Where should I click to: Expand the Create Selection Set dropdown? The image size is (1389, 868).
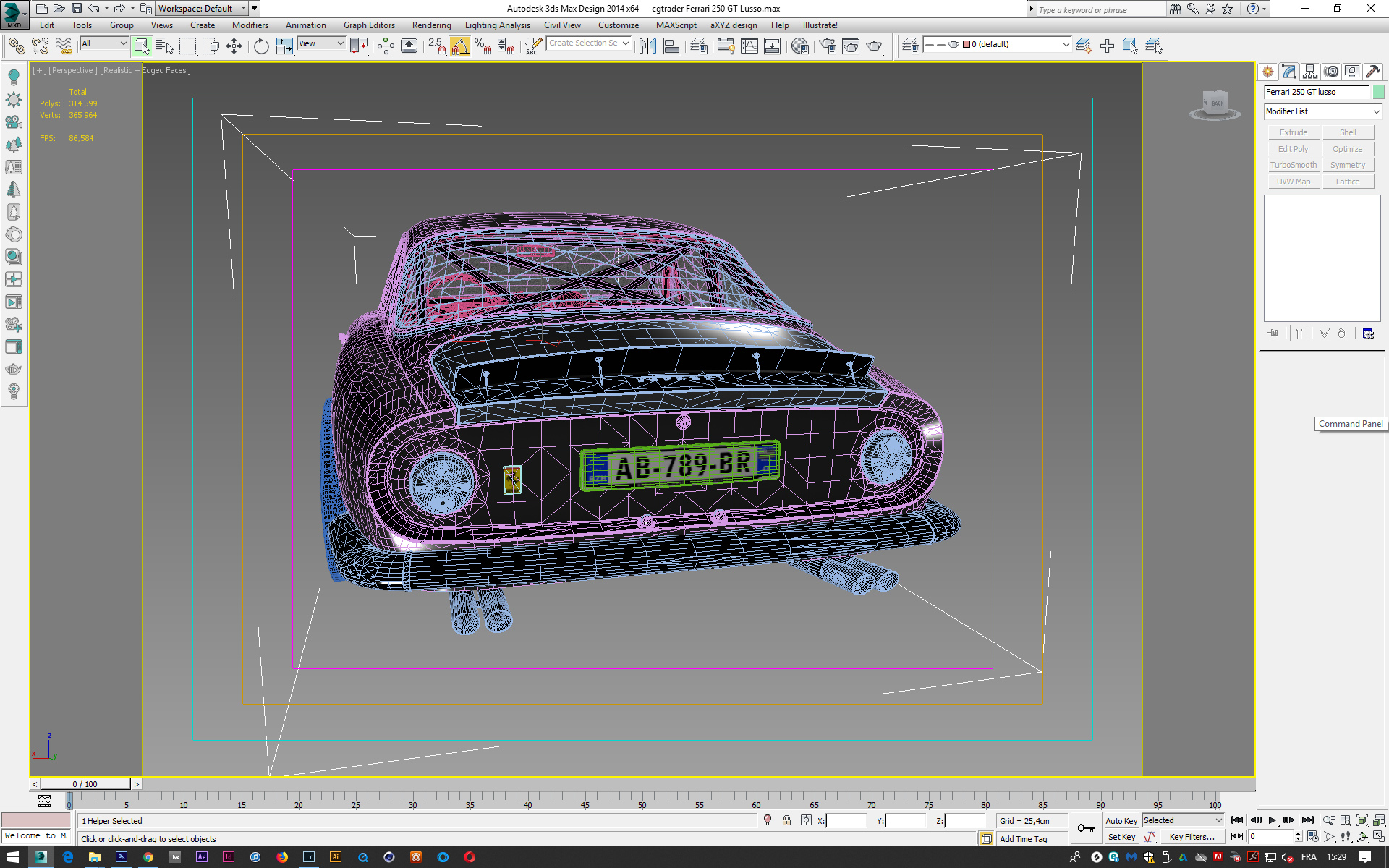(x=626, y=43)
